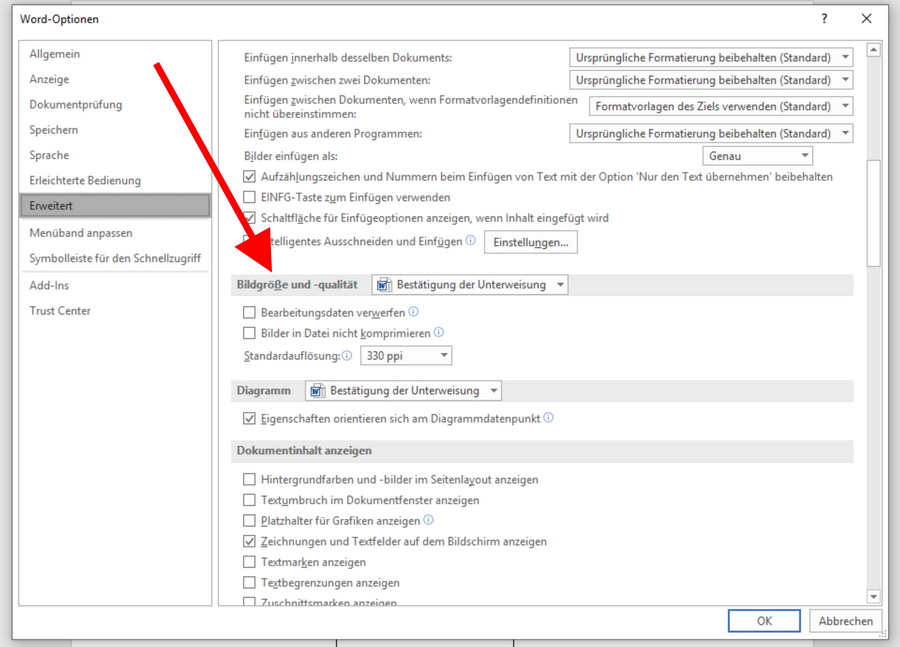
Task: Open Trust Center category
Action: click(x=115, y=311)
